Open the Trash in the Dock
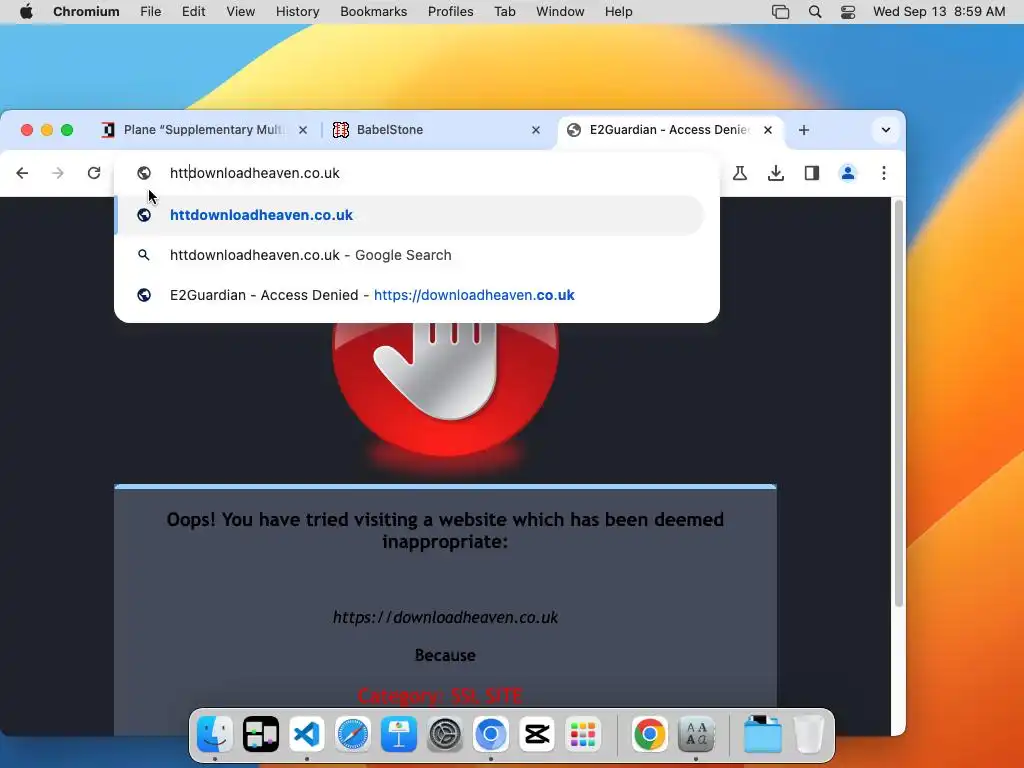Screen dimensions: 1024x768 click(x=809, y=734)
